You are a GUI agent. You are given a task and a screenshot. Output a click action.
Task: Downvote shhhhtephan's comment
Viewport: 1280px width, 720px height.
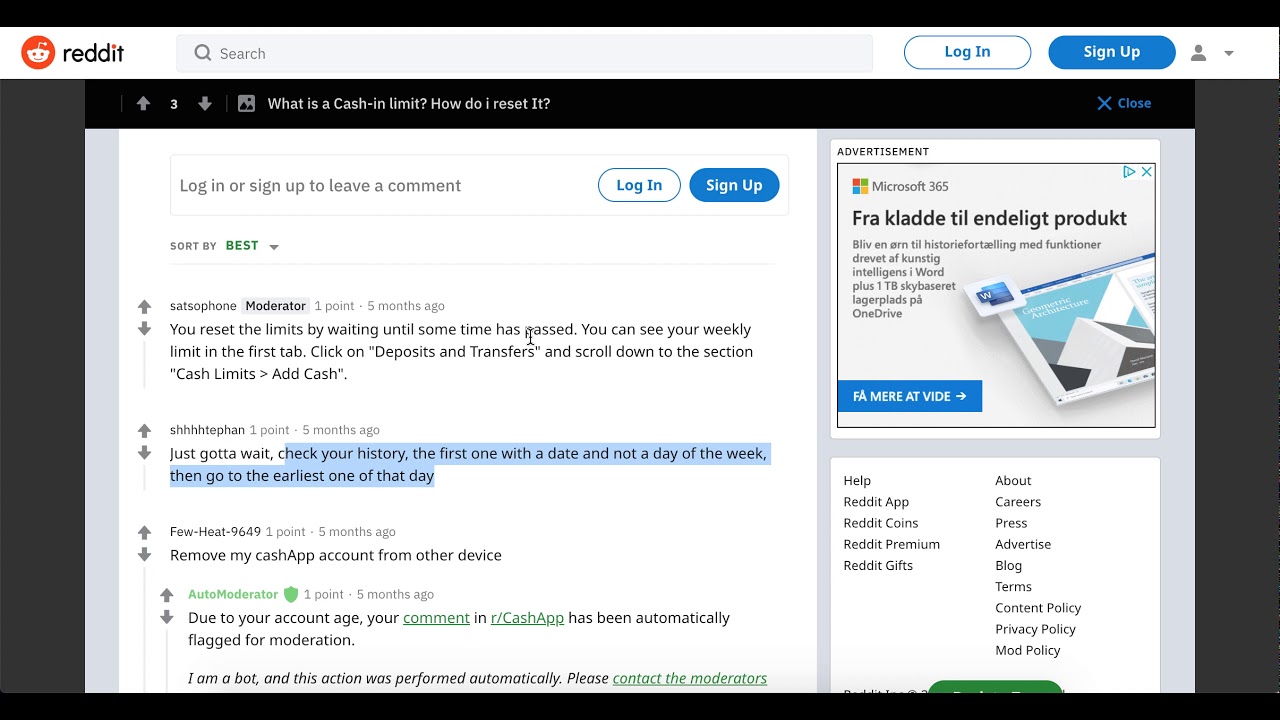click(x=144, y=453)
